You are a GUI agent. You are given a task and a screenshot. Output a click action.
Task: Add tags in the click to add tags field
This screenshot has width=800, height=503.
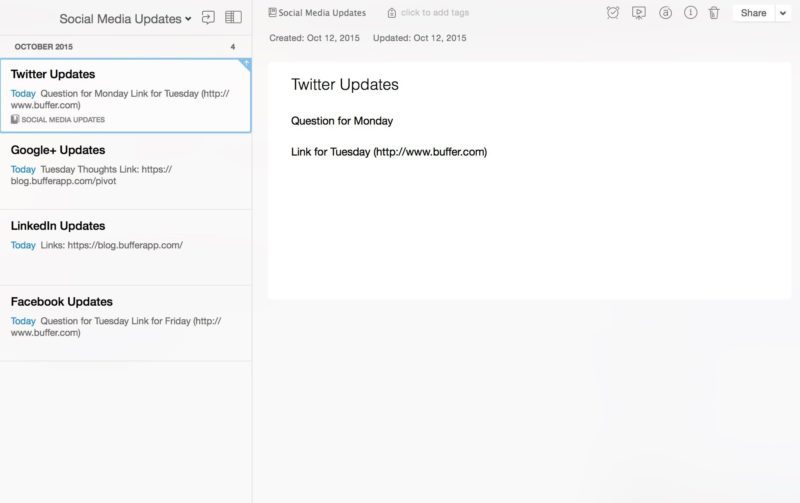pyautogui.click(x=435, y=13)
